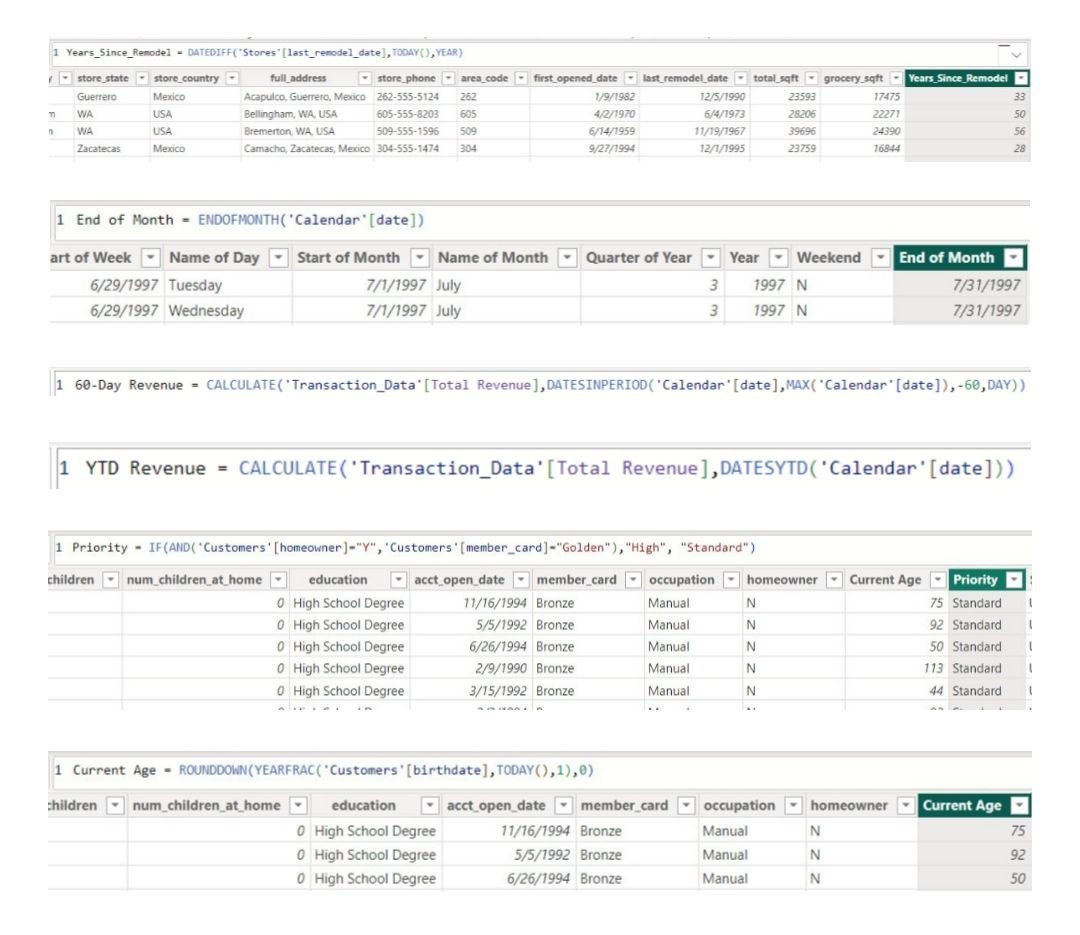Expand the Years_Since_Remodel formula bar chevron
Screen dimensions: 1080x935
1017,54
